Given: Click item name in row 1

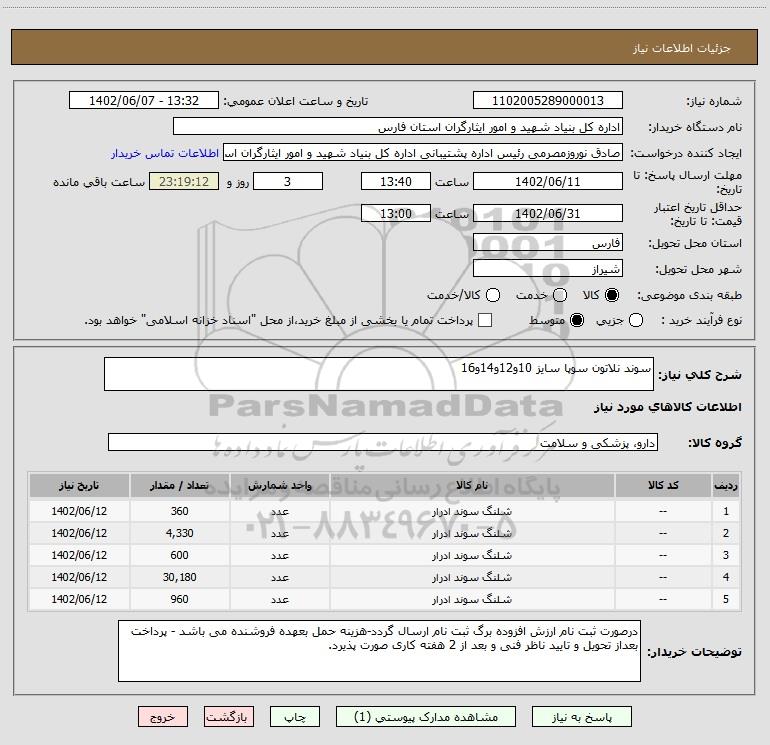Looking at the screenshot, I should click(472, 511).
